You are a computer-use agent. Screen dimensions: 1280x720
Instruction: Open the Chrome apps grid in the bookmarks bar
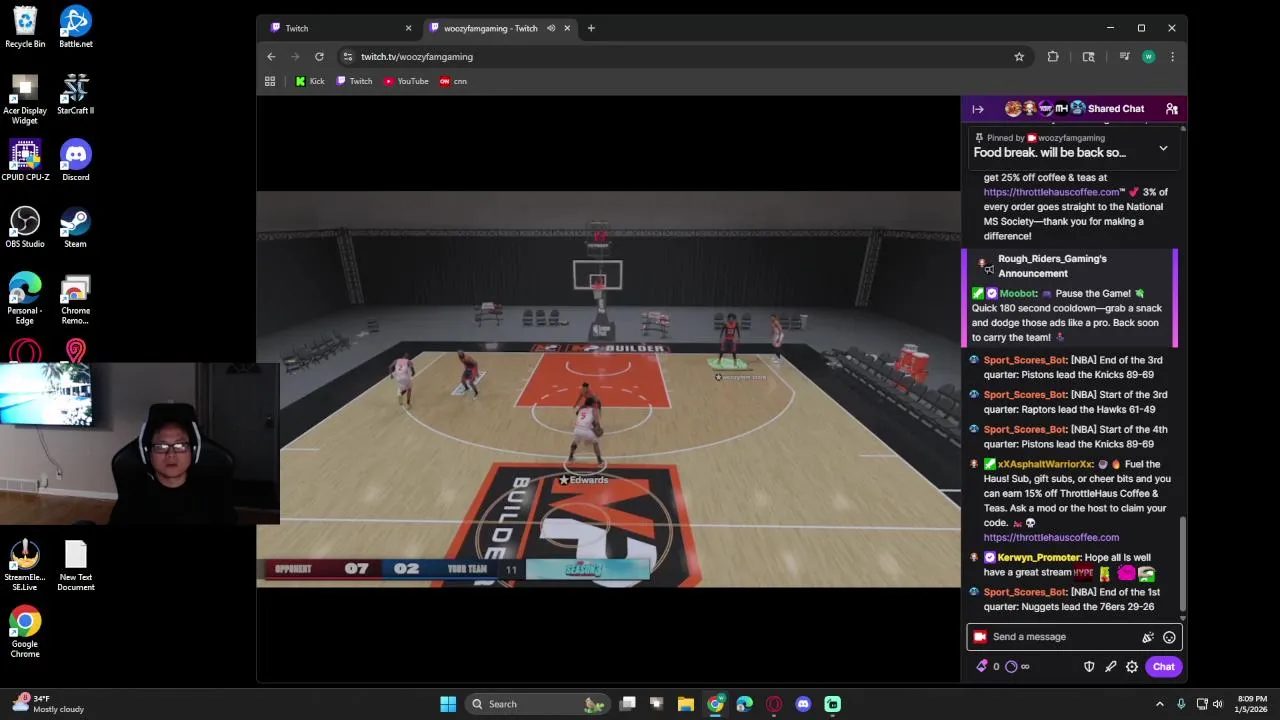[270, 81]
